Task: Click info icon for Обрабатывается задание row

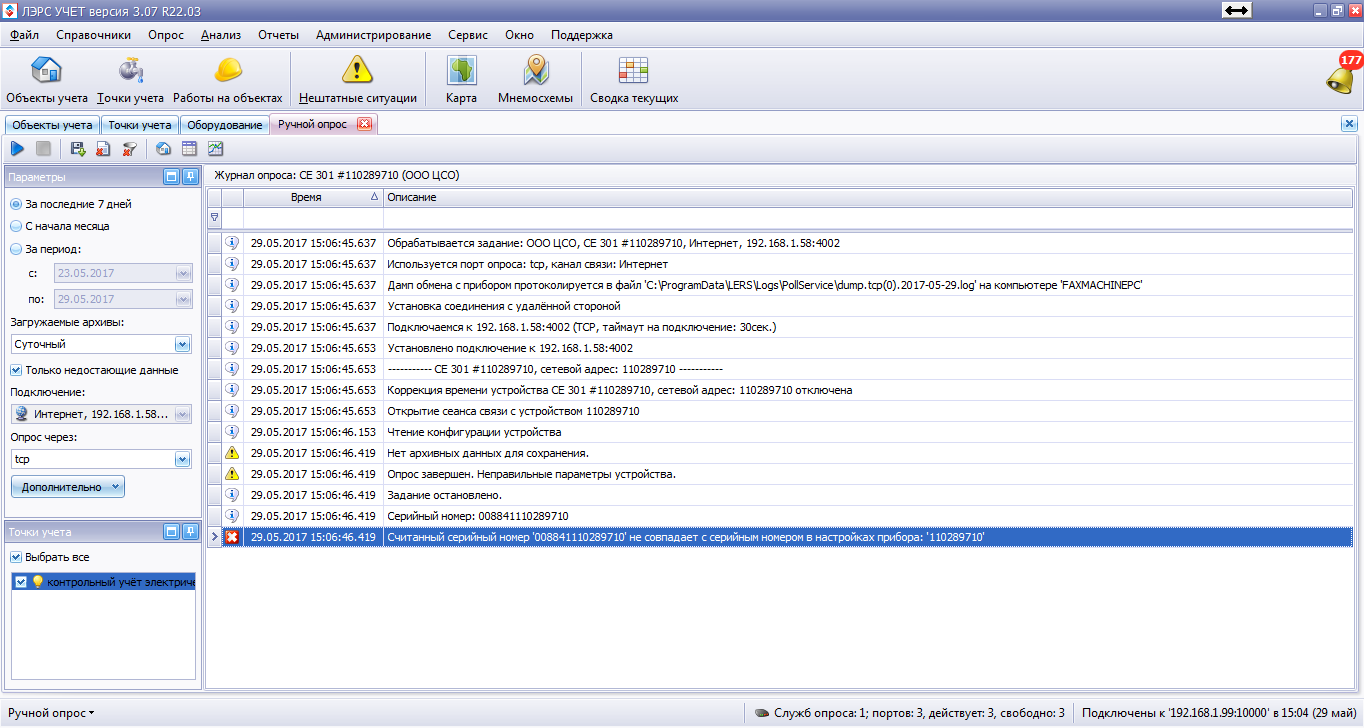Action: pos(232,242)
